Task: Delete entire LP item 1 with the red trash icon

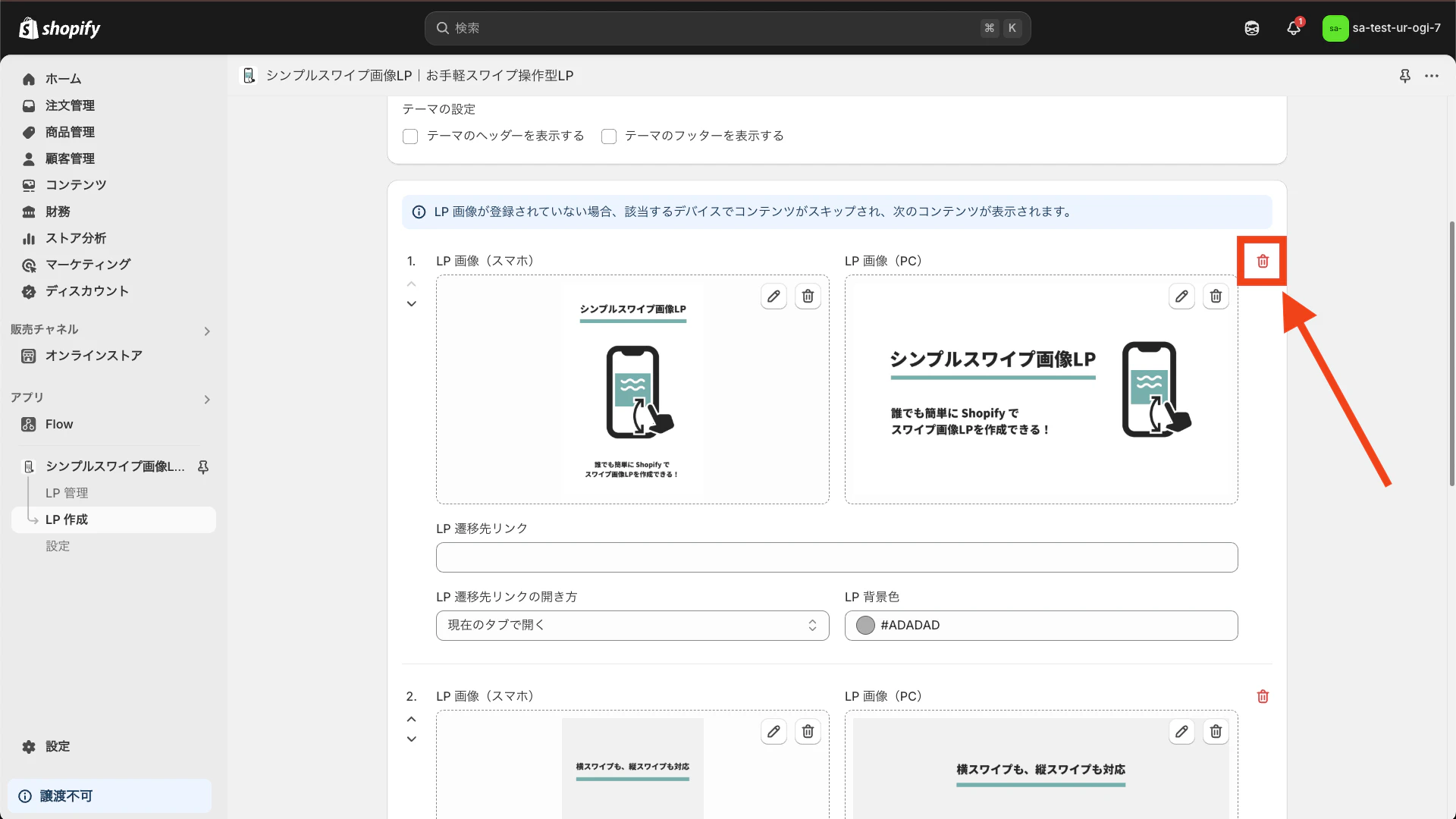Action: (x=1263, y=261)
